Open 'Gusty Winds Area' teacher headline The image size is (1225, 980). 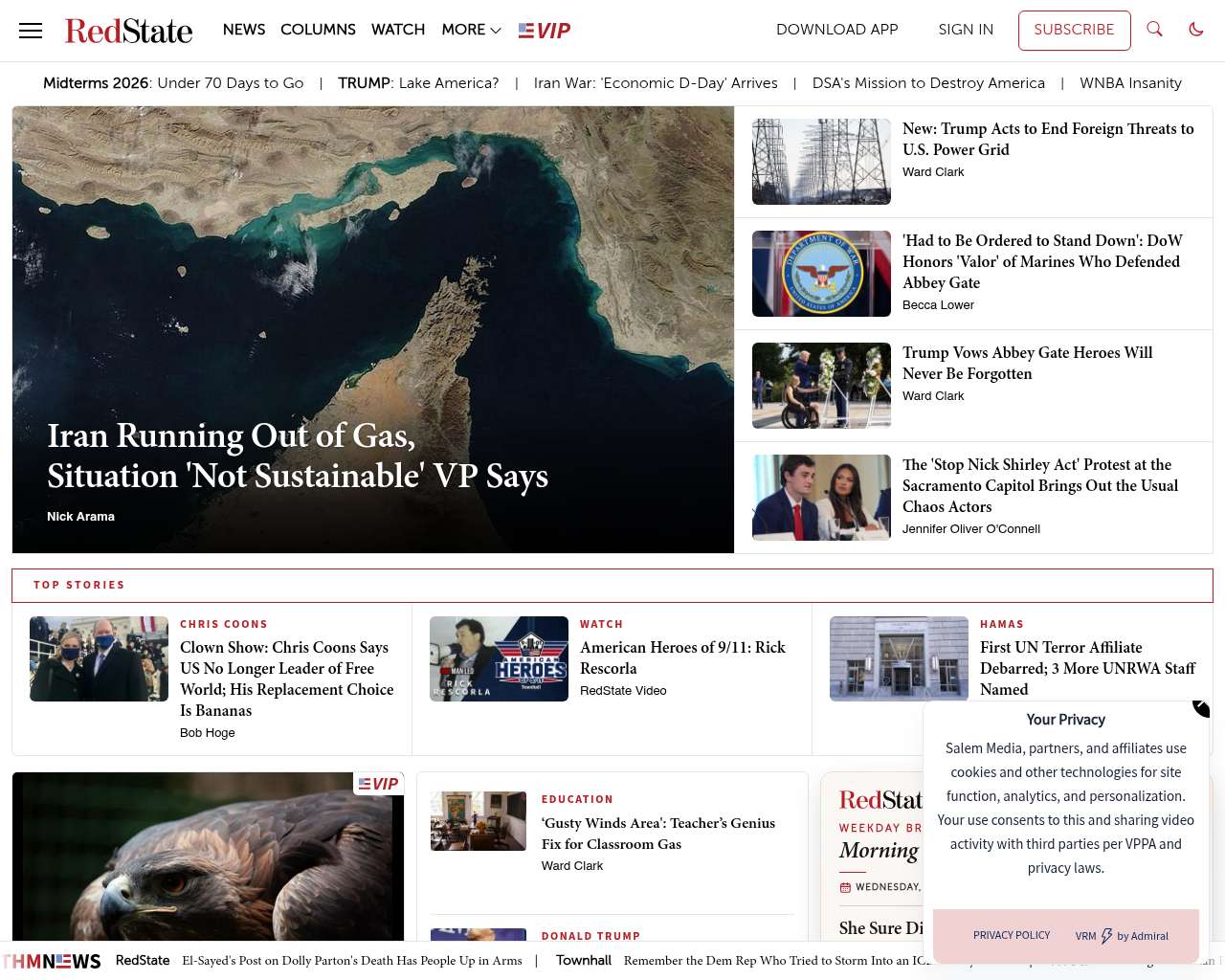coord(658,834)
